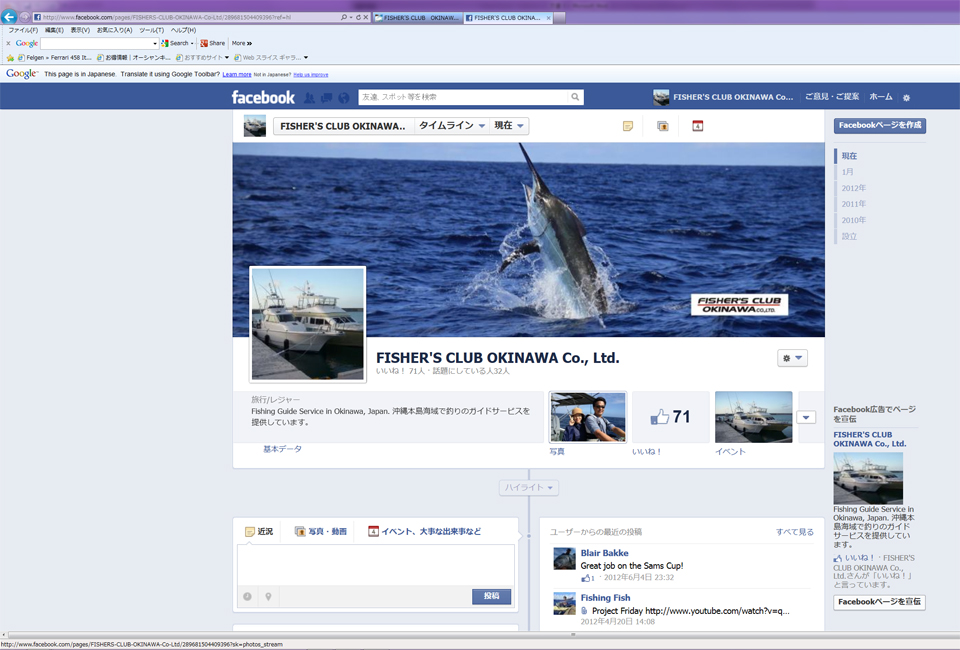Click Blair Bakke's profile picture

[x=564, y=559]
